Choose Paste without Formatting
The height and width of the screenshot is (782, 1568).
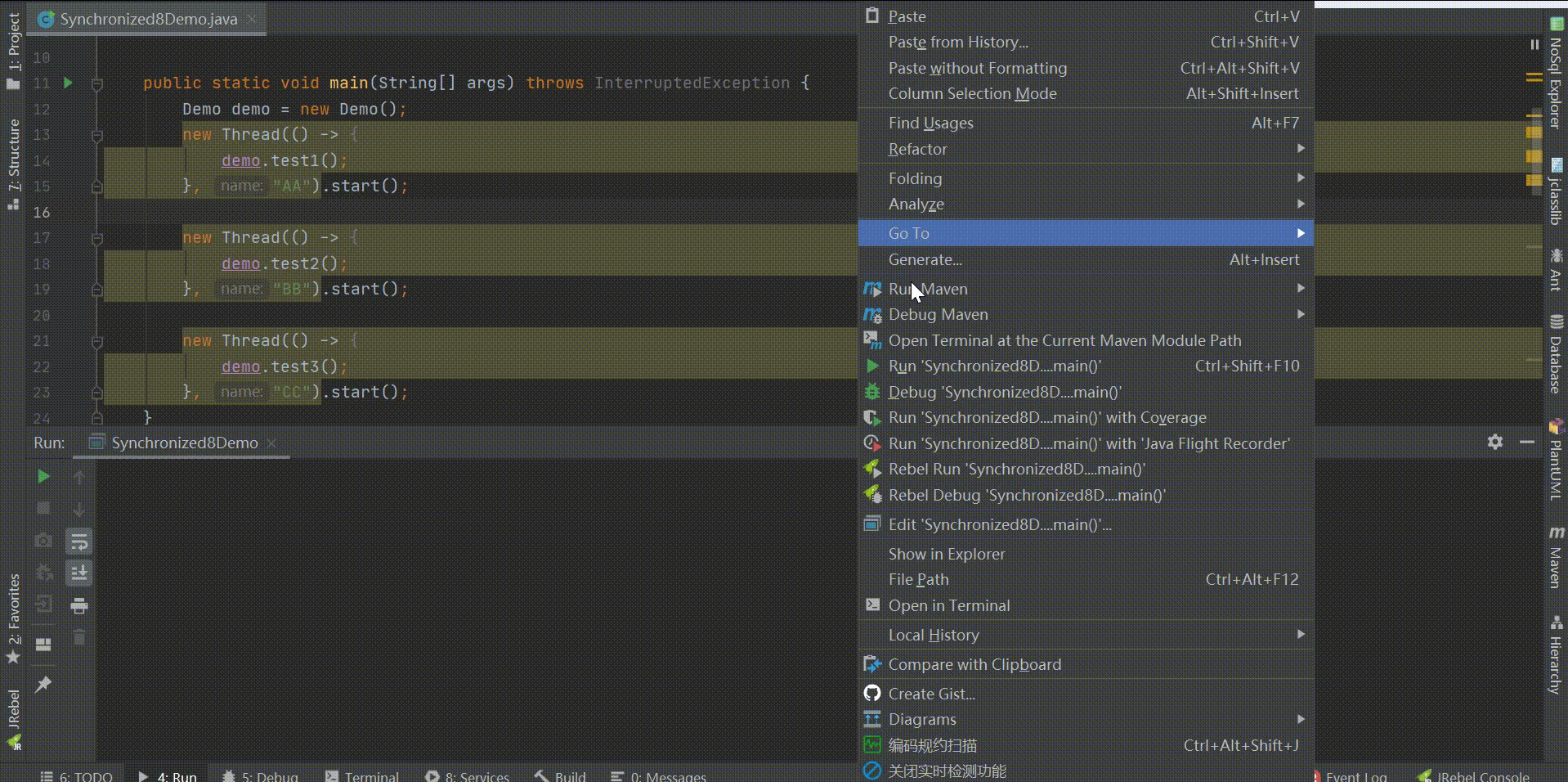(1086, 68)
